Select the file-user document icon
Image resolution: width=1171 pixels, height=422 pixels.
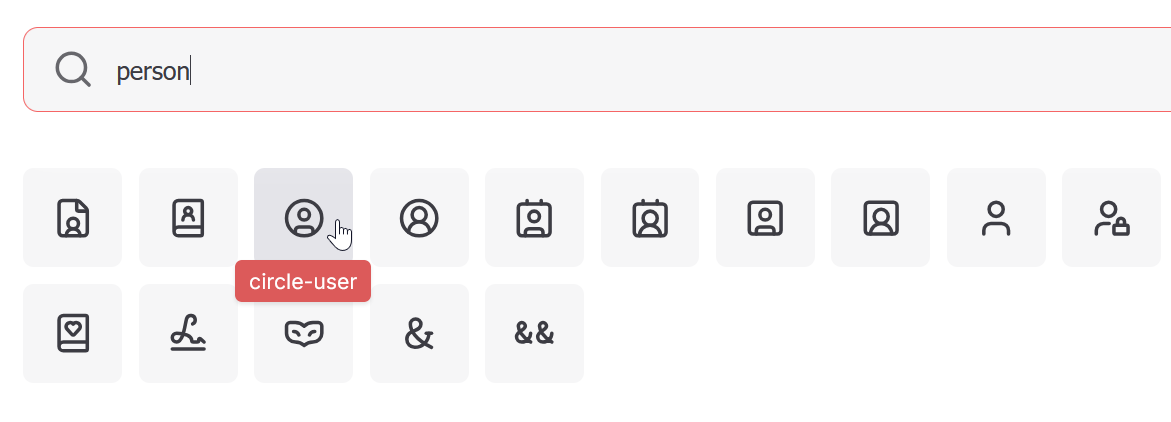point(72,217)
